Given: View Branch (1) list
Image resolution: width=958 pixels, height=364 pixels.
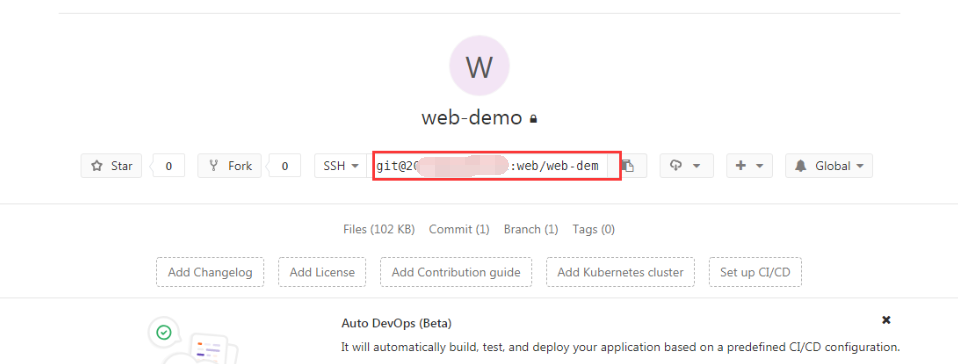Looking at the screenshot, I should 531,230.
